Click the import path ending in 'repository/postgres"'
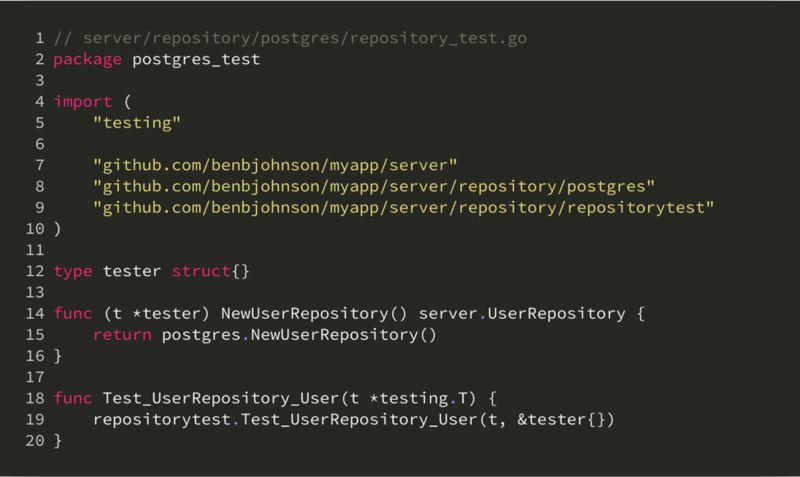Image resolution: width=800 pixels, height=477 pixels. [373, 186]
